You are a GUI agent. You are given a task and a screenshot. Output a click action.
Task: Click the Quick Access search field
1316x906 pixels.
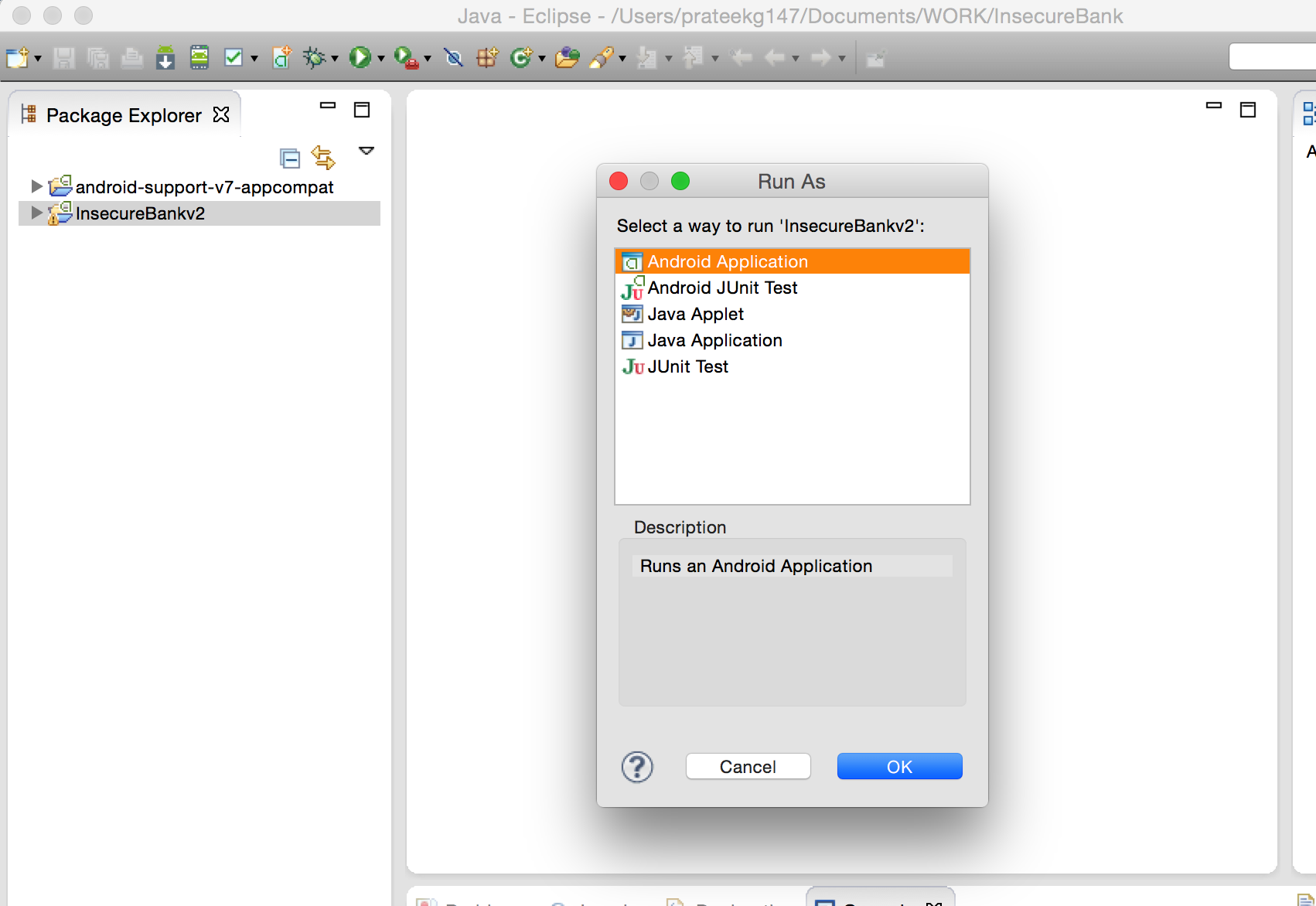click(1273, 57)
